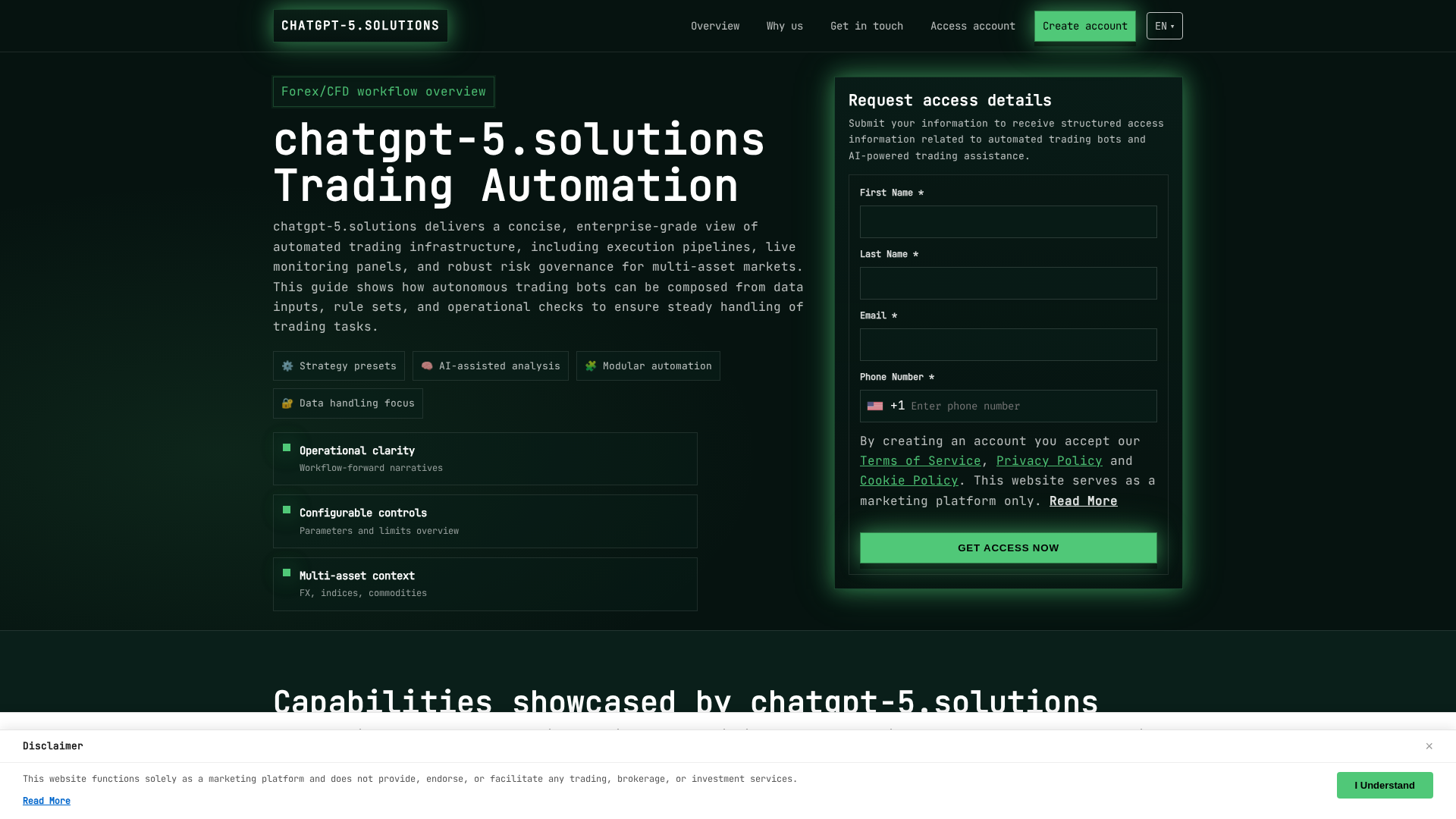
Task: Click the green square beside Multi-asset context
Action: coord(287,573)
